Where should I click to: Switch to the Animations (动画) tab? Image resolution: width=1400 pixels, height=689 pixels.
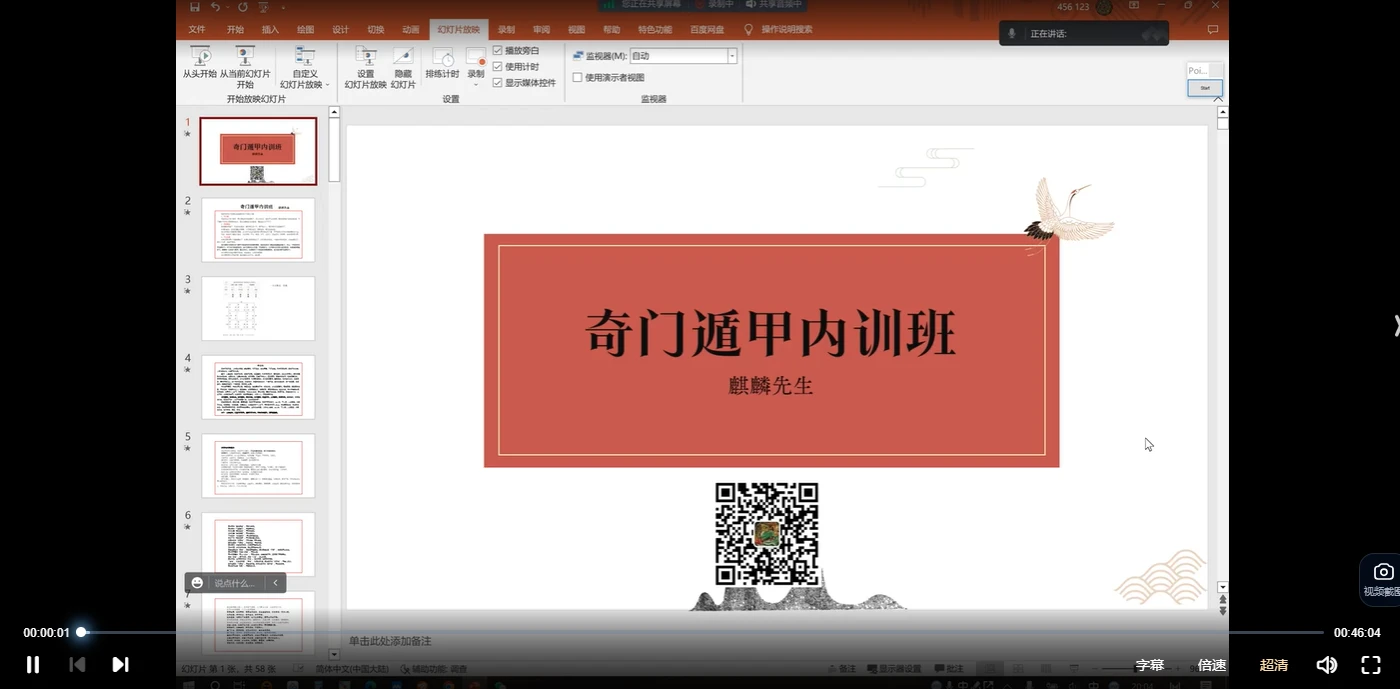[410, 29]
